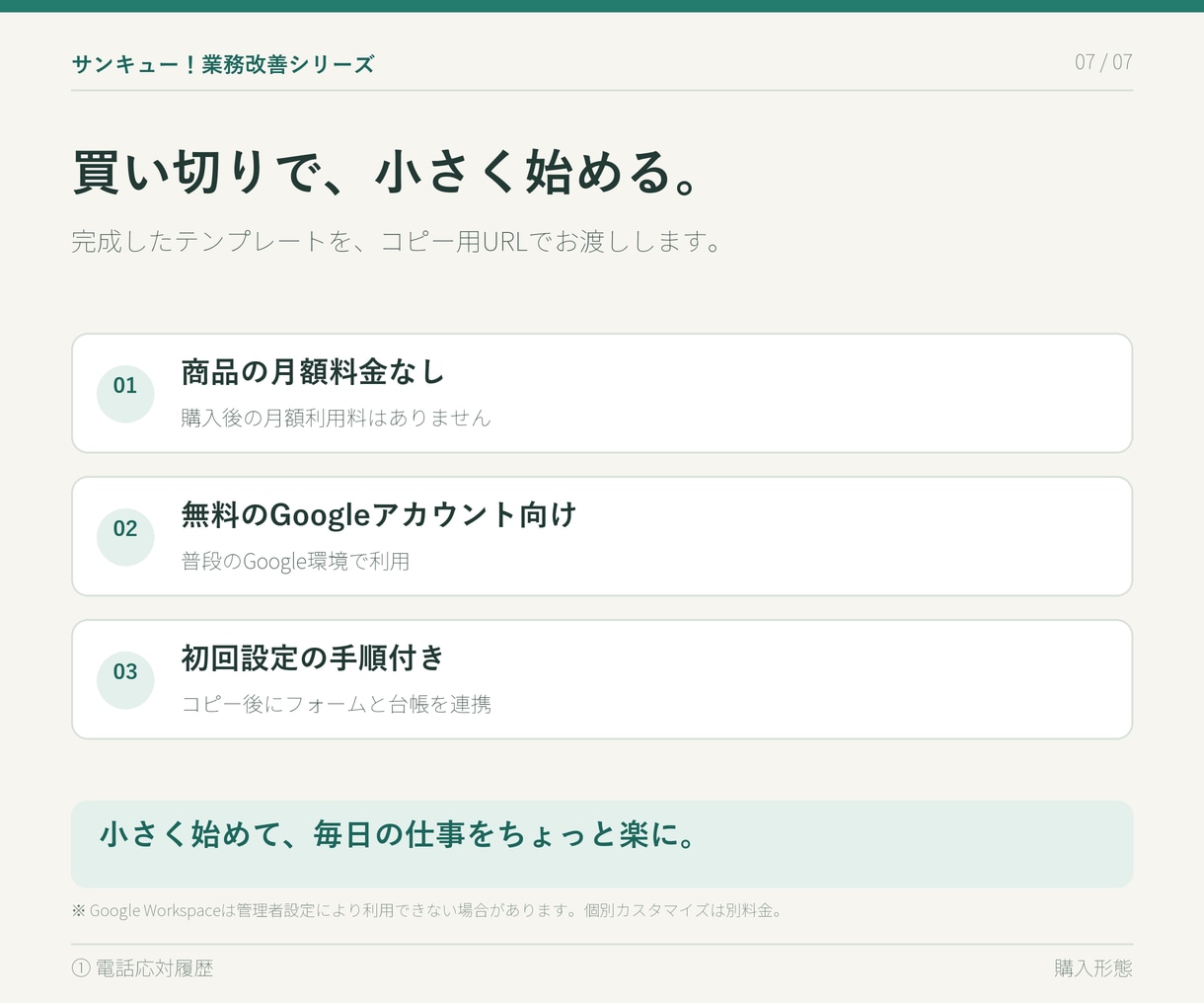Screen dimensions: 1204x1003
Task: Click the subtitle about コピー用URLでお渡しします
Action: pos(397,241)
